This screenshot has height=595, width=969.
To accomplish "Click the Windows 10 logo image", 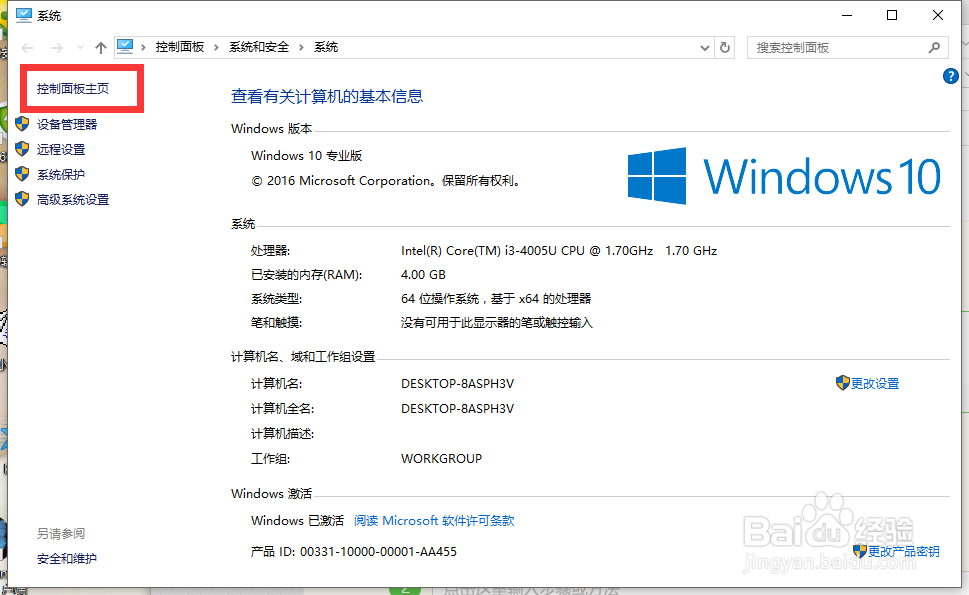I will click(x=784, y=176).
